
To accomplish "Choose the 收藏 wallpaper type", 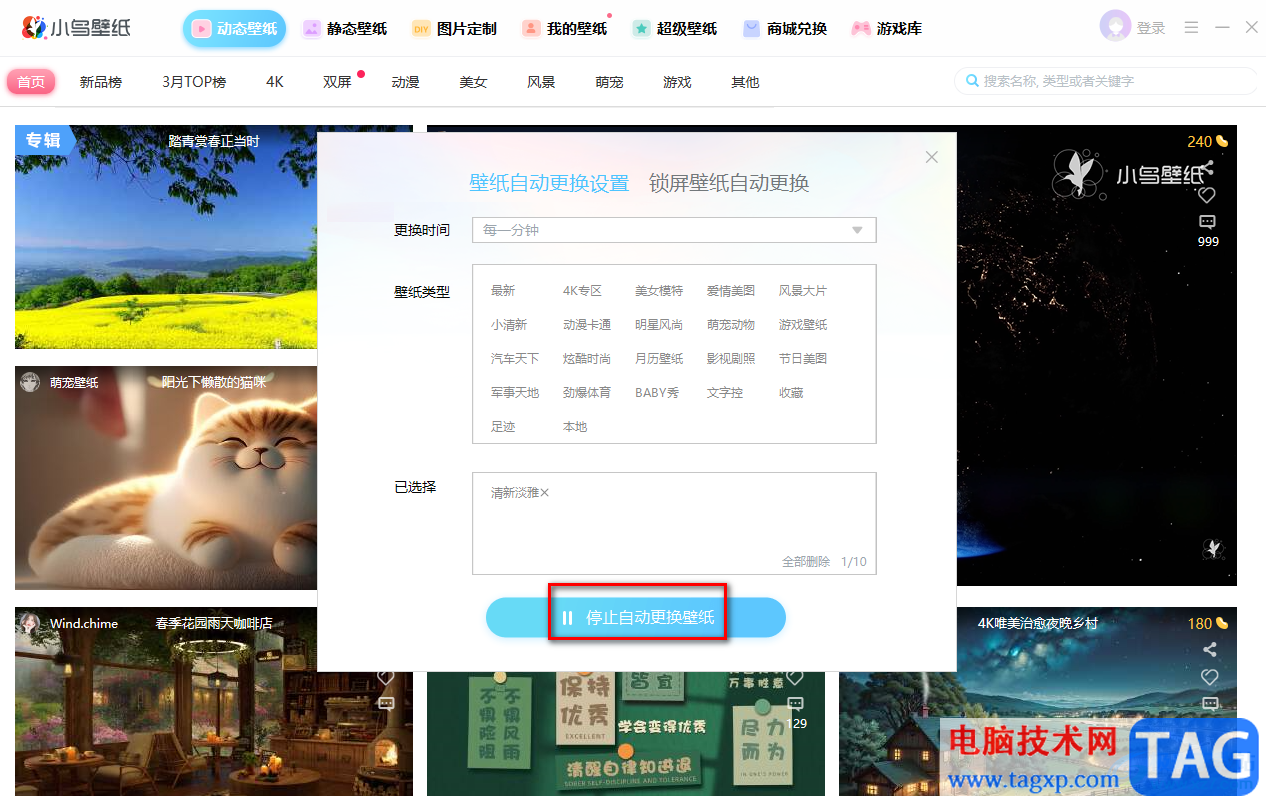I will pyautogui.click(x=791, y=393).
